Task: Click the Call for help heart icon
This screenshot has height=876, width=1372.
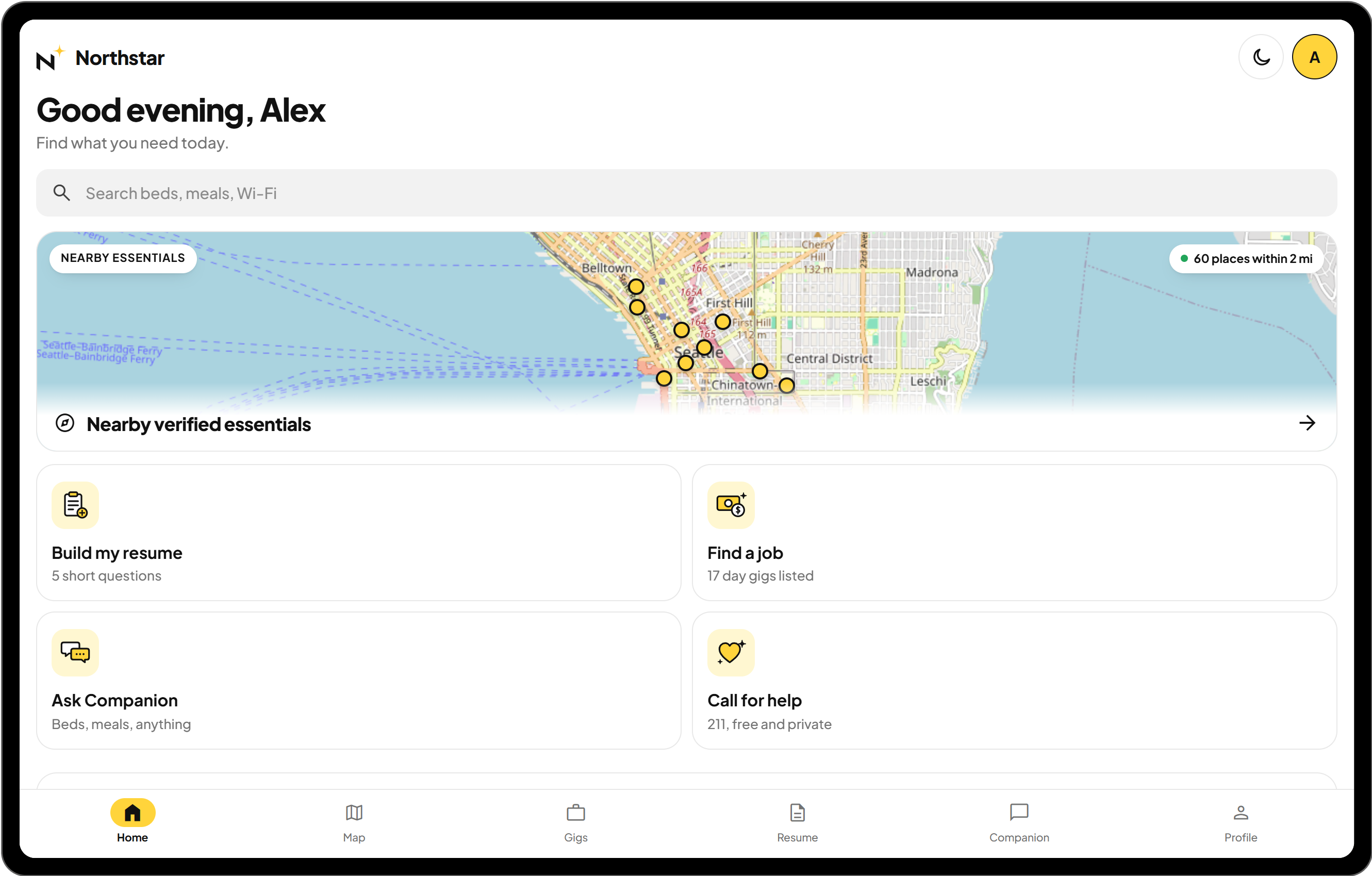Action: click(731, 653)
